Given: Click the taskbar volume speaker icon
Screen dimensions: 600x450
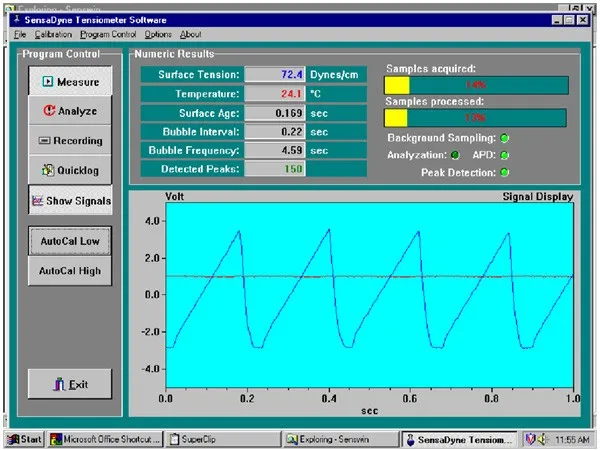Looking at the screenshot, I should tap(537, 439).
